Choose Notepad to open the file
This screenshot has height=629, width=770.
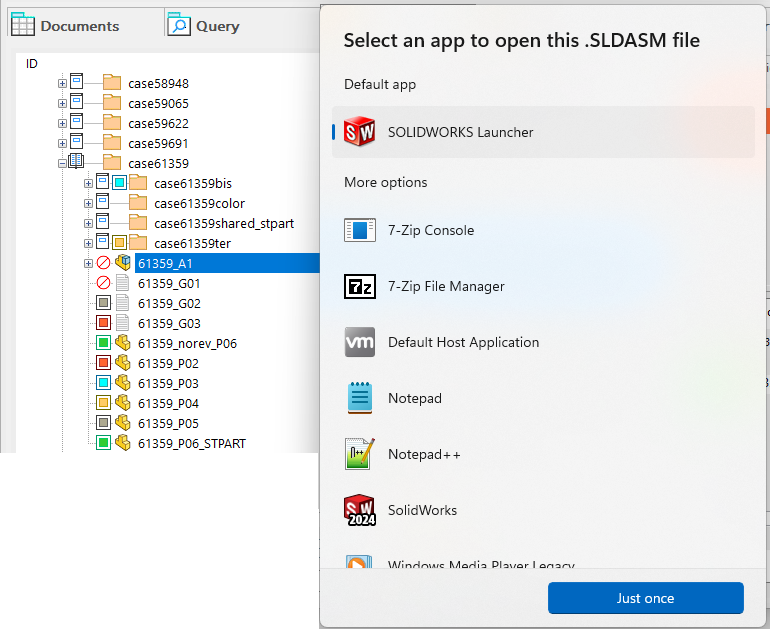click(543, 398)
